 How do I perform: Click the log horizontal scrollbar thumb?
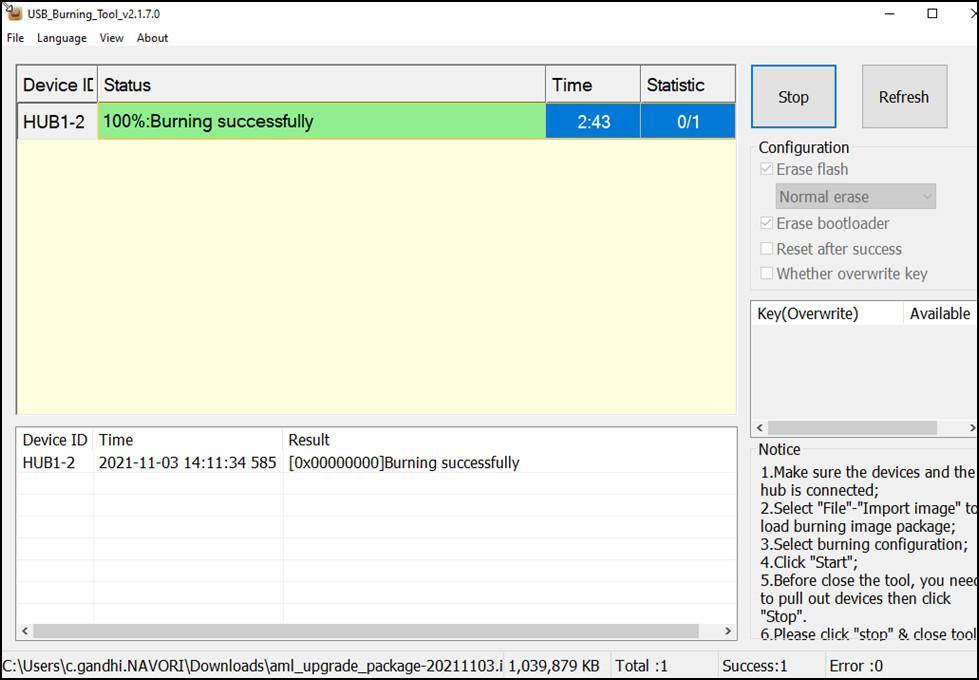click(x=366, y=631)
